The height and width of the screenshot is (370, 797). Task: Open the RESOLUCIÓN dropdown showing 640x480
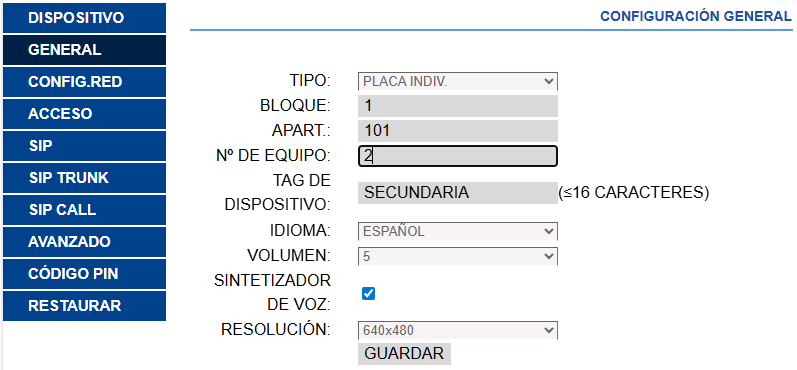click(457, 330)
